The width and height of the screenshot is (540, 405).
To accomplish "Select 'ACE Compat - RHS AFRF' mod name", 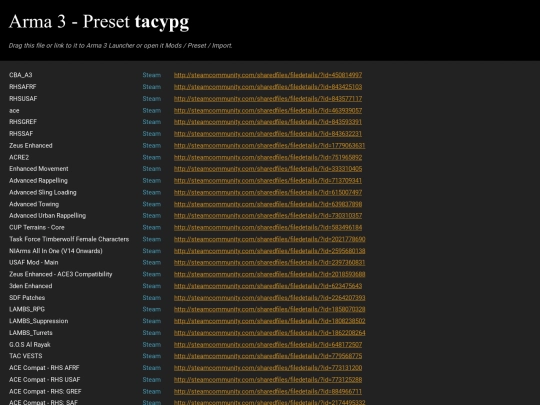I will coord(44,368).
